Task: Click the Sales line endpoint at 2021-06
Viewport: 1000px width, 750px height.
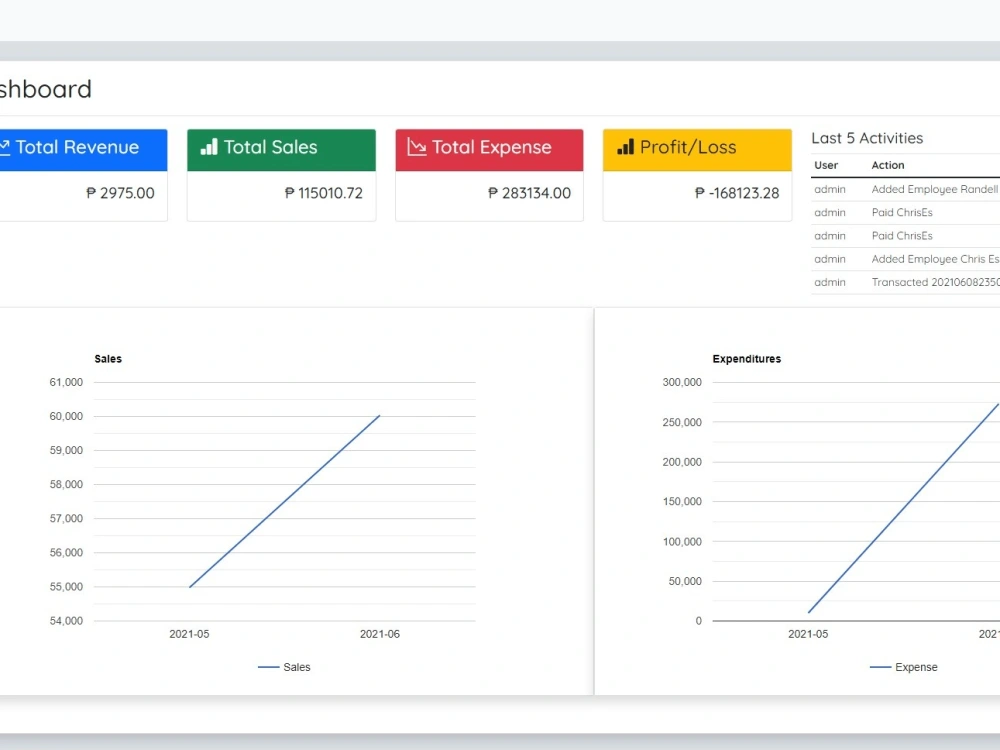Action: (379, 416)
